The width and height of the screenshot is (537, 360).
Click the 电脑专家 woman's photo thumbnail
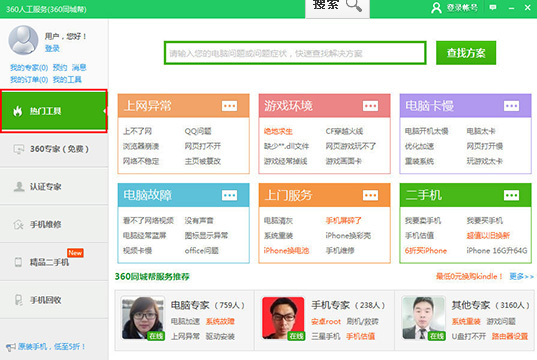(143, 318)
